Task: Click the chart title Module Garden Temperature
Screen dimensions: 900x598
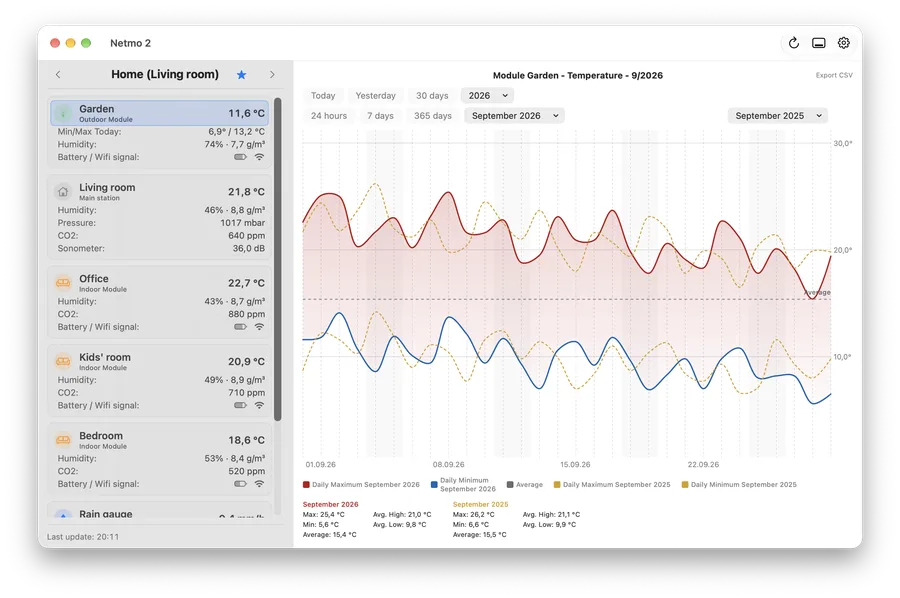Action: (x=577, y=75)
